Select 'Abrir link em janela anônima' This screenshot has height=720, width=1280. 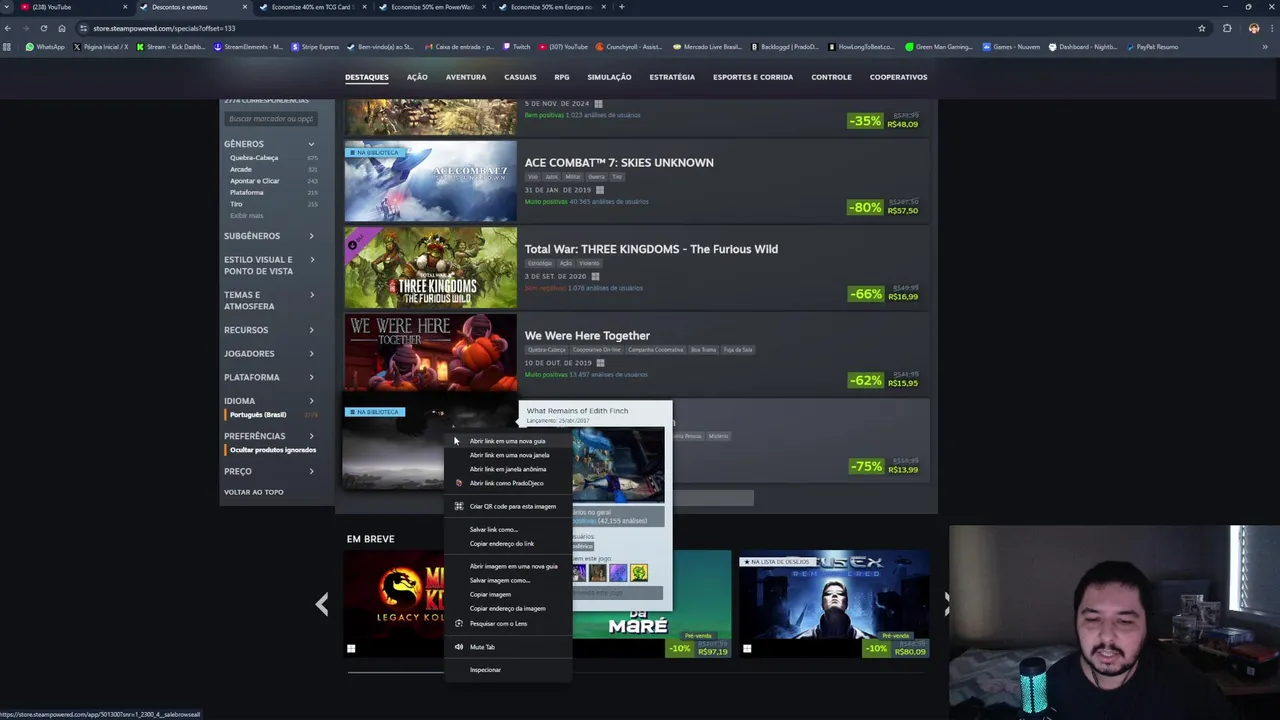pyautogui.click(x=508, y=469)
